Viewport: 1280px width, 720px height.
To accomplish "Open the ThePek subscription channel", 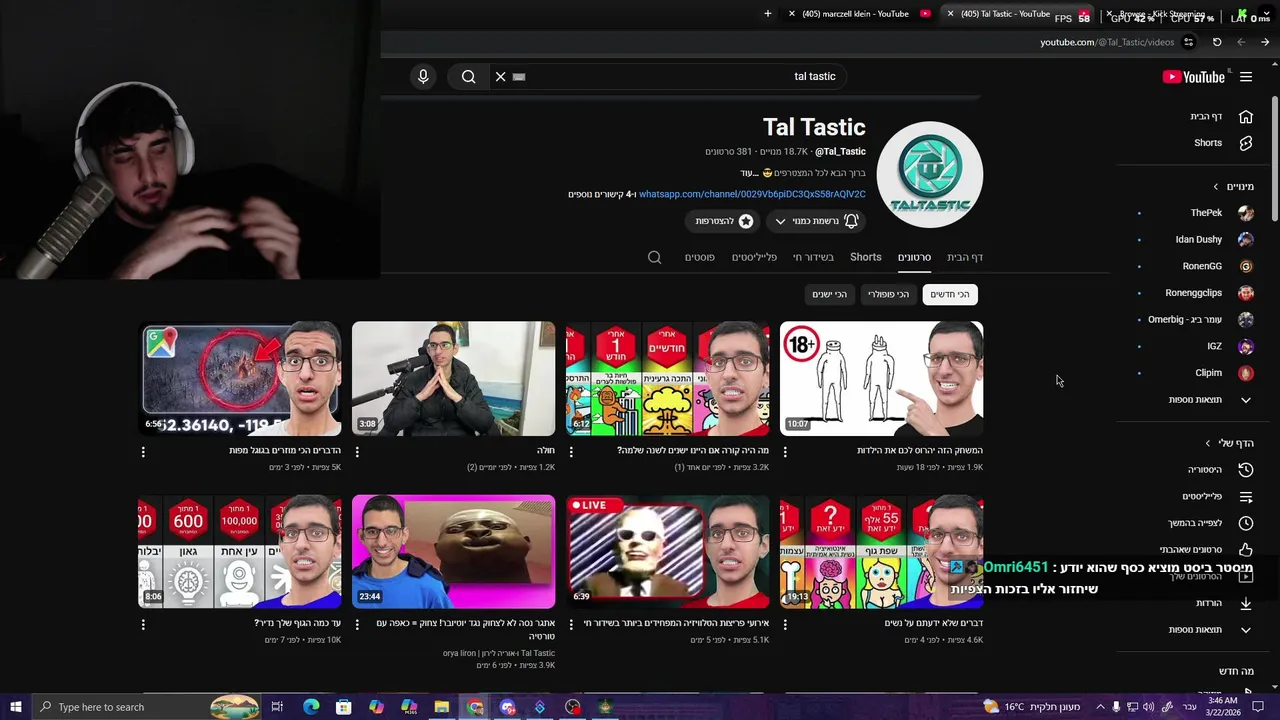I will pos(1220,213).
